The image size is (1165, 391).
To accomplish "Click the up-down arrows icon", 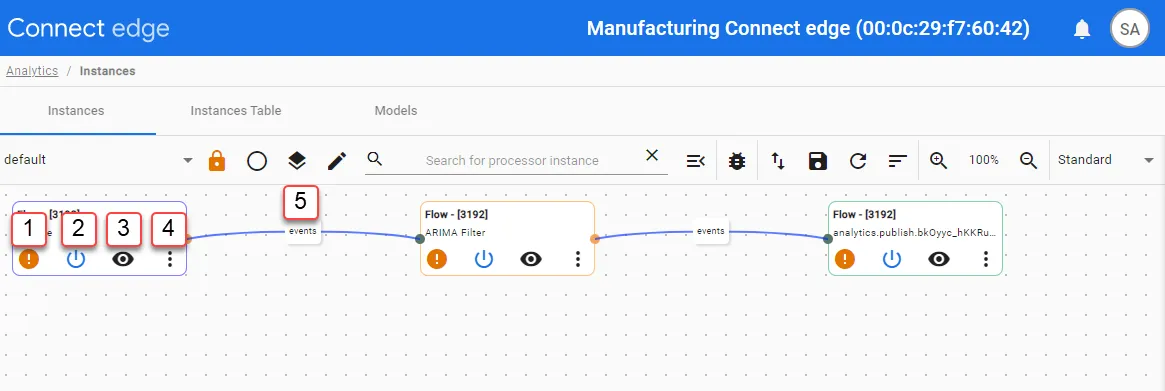I will click(778, 161).
